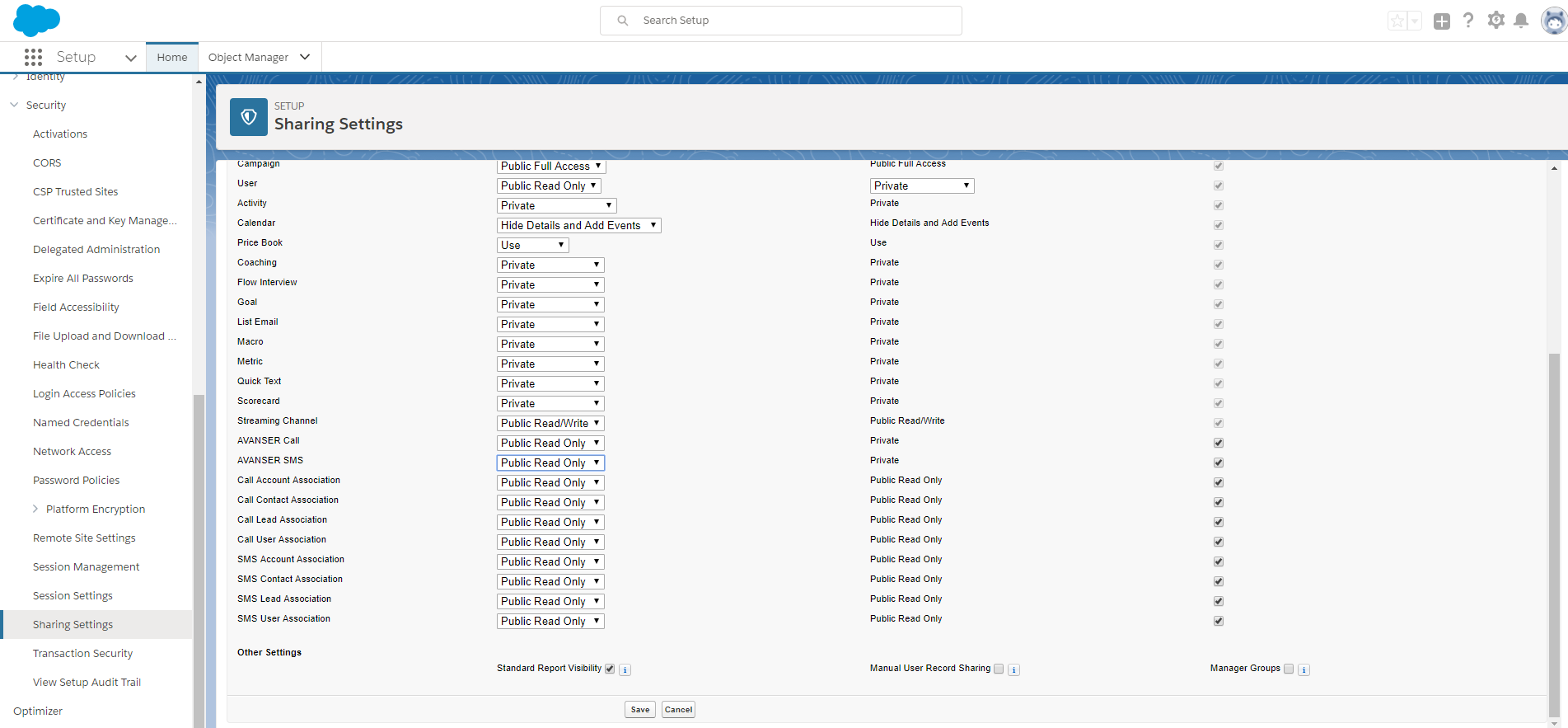Click the sidebar vertical scrollbar

tap(199, 561)
